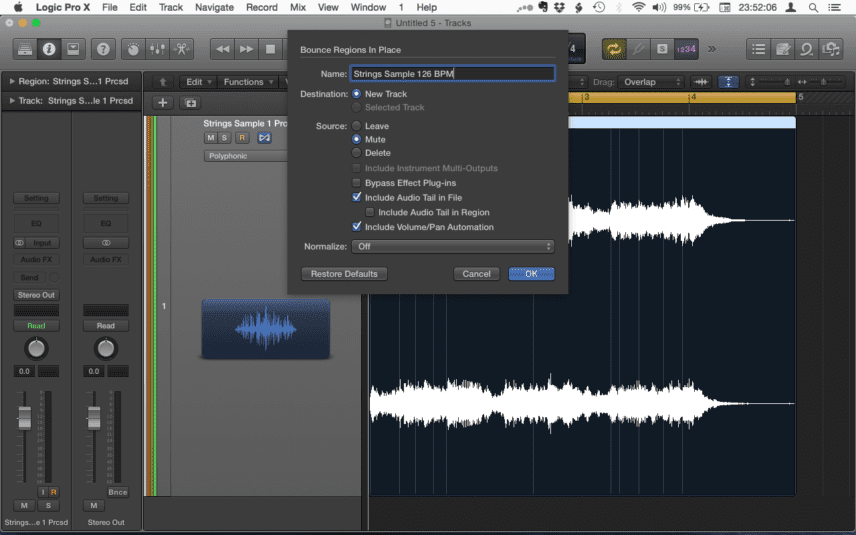Image resolution: width=856 pixels, height=535 pixels.
Task: Click the Stop transport button
Action: [270, 49]
